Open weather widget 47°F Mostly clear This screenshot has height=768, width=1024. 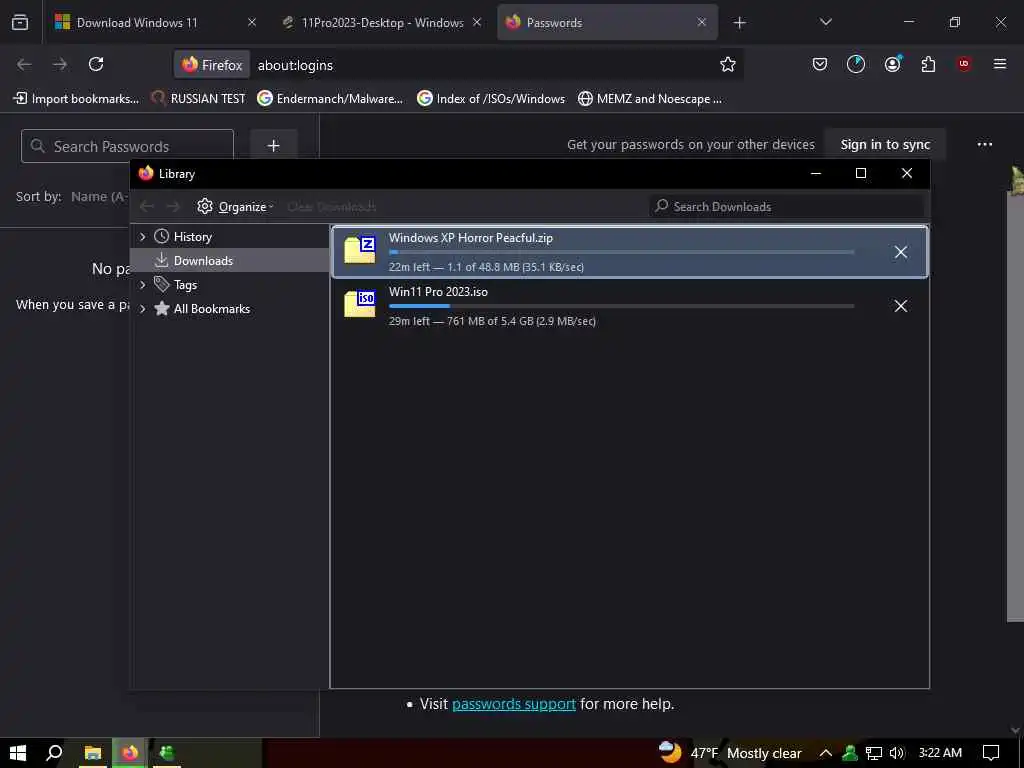(730, 753)
